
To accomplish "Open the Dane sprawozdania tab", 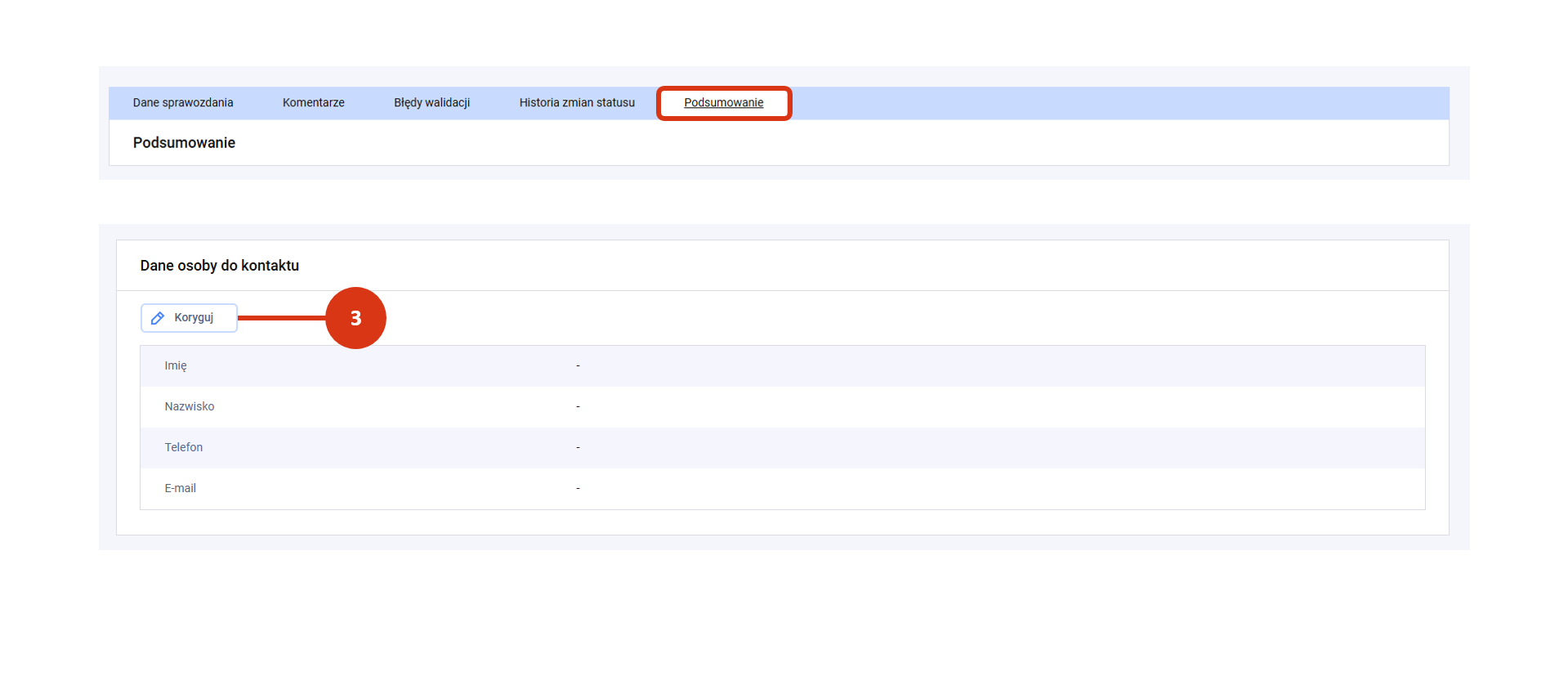I will 183,103.
